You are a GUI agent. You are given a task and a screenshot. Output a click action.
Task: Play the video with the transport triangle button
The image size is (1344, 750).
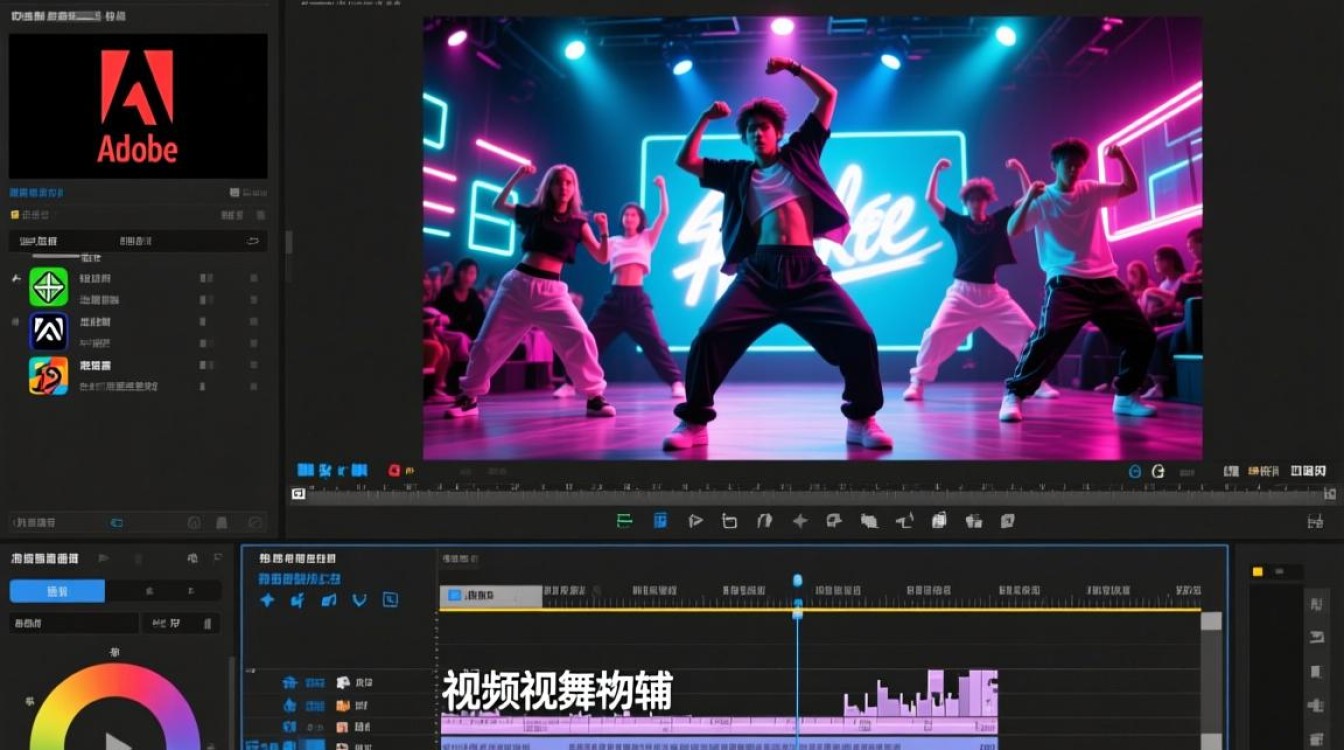[x=696, y=520]
